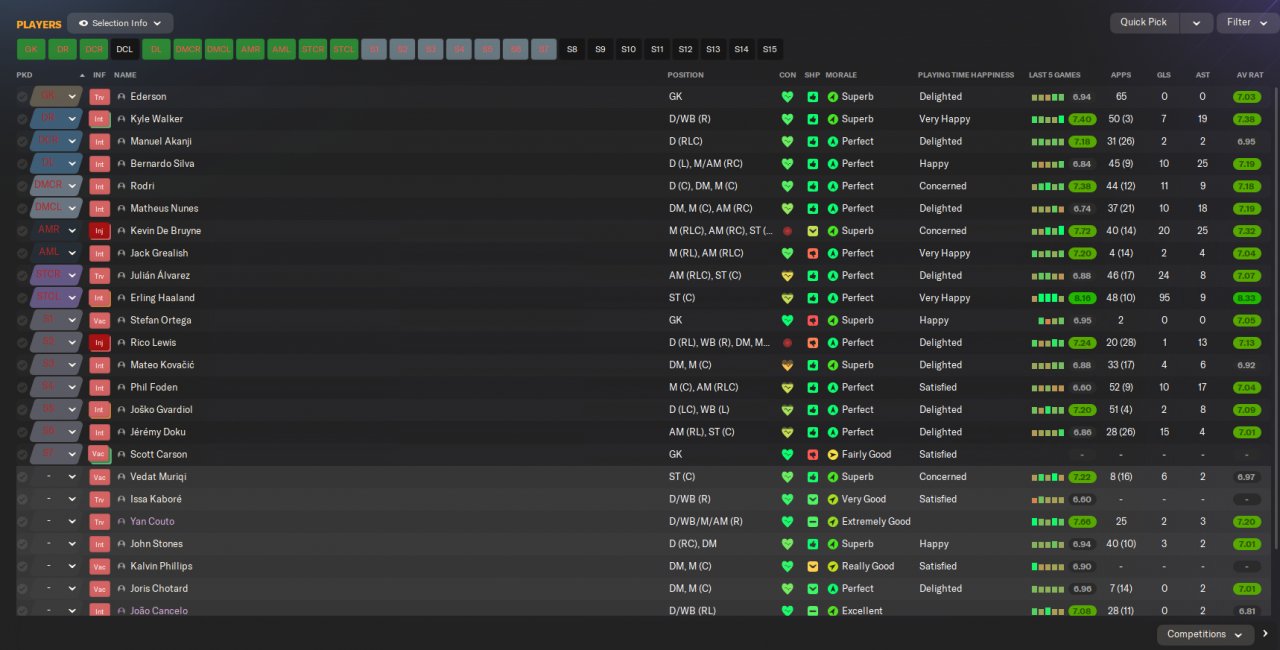Click Scott Carson's Fairly Good morale icon
The image size is (1280, 650).
(x=833, y=455)
